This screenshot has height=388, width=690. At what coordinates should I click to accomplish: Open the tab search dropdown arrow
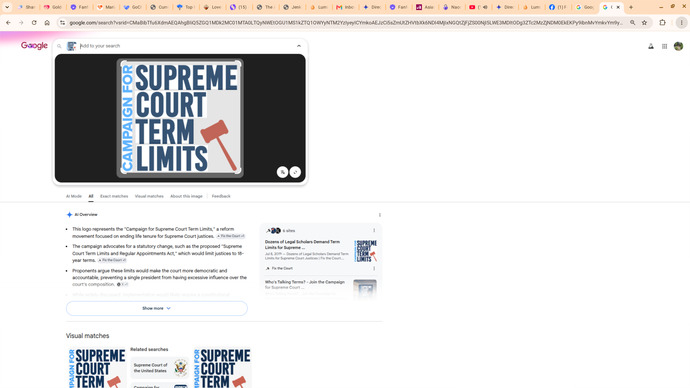point(7,7)
